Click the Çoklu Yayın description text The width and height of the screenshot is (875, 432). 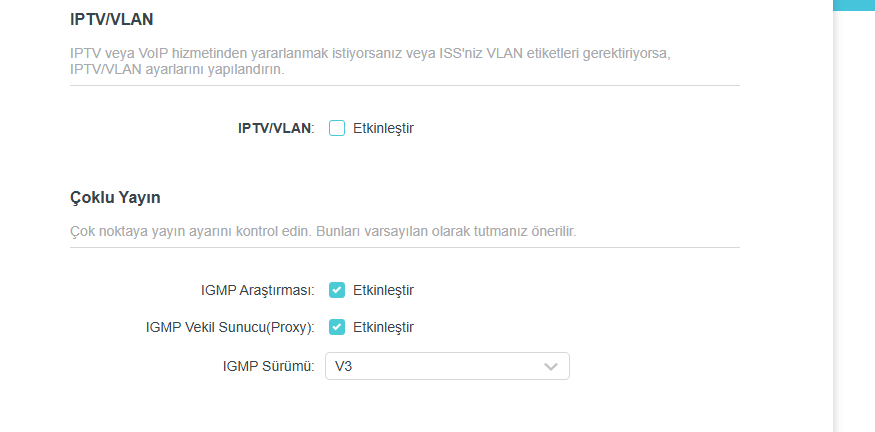pos(323,231)
